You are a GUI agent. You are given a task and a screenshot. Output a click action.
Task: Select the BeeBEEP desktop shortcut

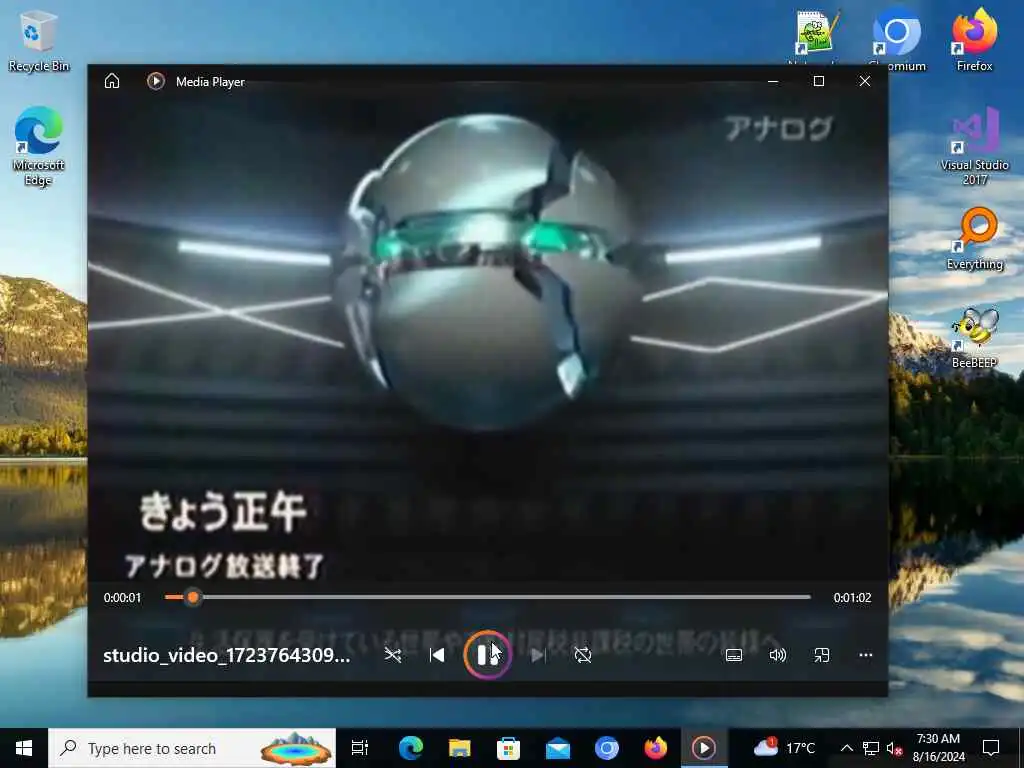point(974,338)
